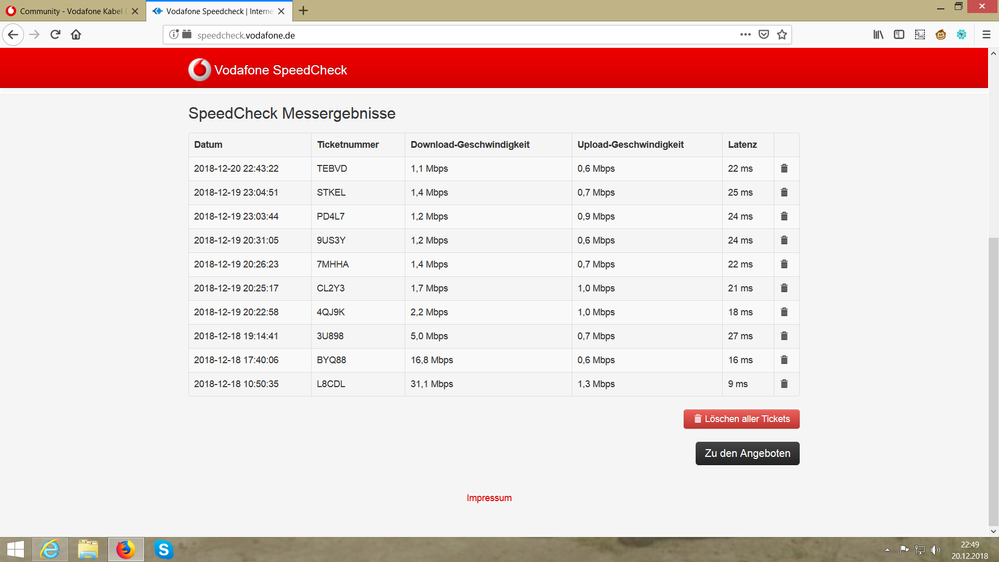
Task: Delete ticket 7MHHA via trash icon
Action: pyautogui.click(x=784, y=264)
